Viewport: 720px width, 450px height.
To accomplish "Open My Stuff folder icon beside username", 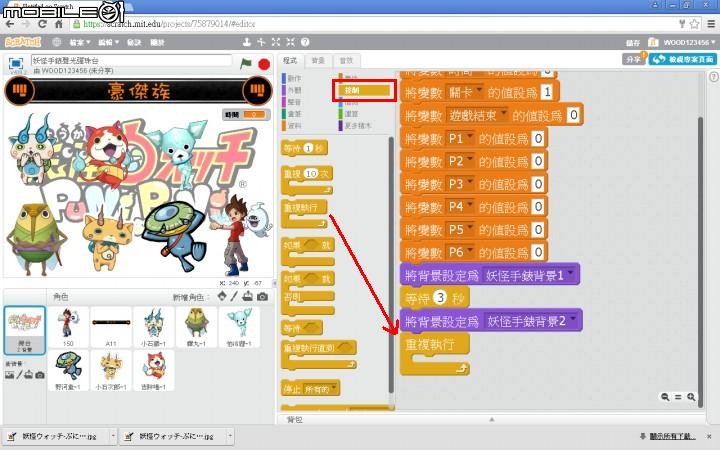I will pos(653,42).
